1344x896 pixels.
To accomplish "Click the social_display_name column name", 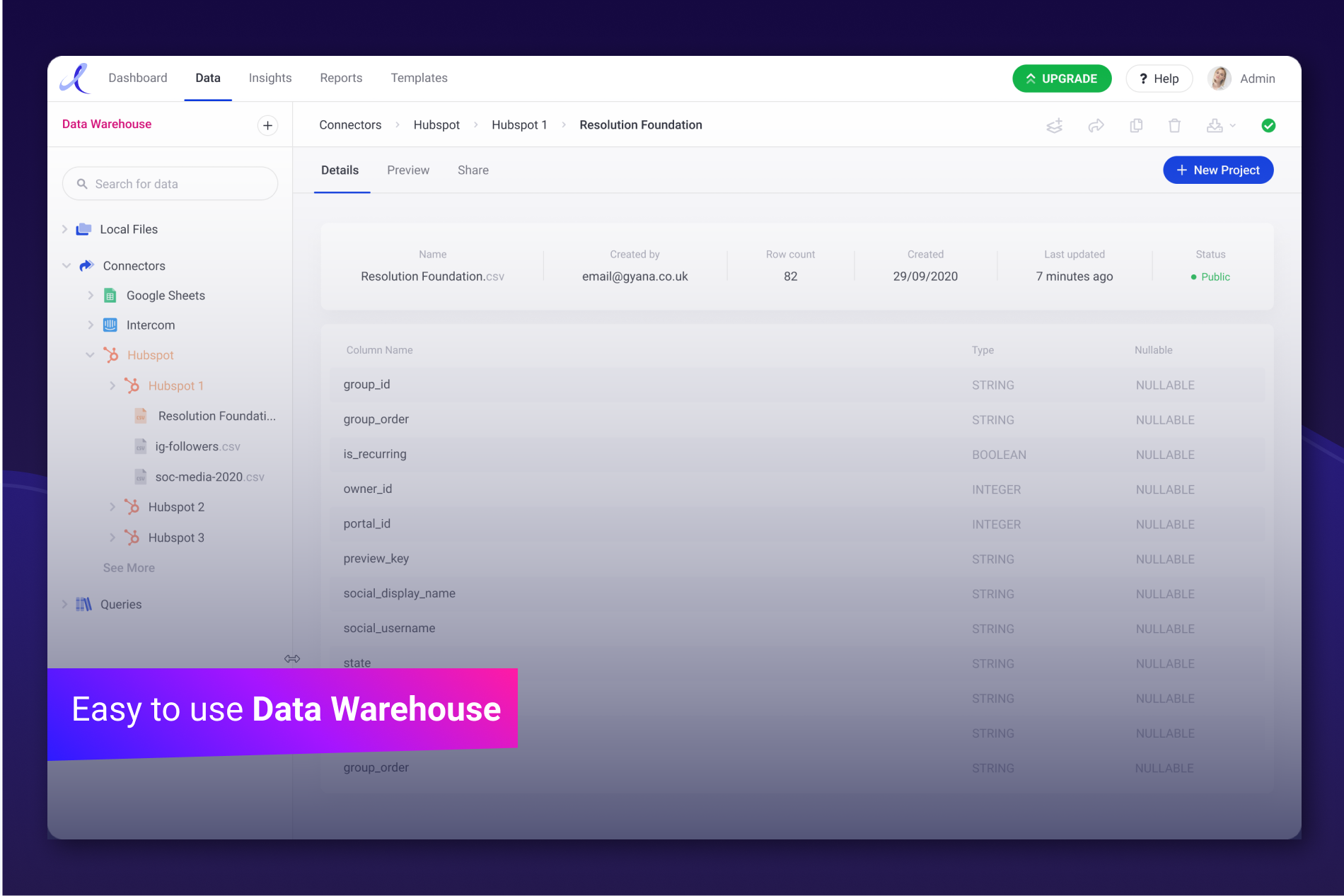I will pyautogui.click(x=400, y=593).
